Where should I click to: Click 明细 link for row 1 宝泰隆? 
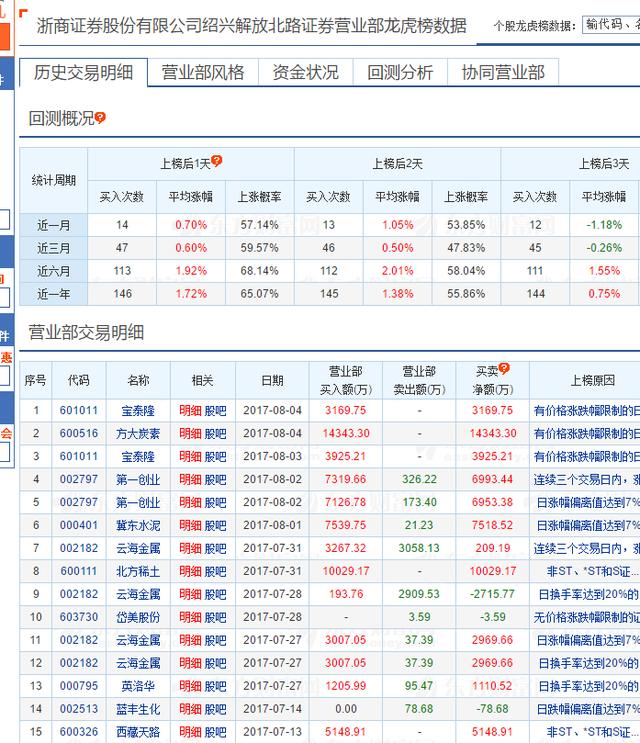tap(190, 410)
